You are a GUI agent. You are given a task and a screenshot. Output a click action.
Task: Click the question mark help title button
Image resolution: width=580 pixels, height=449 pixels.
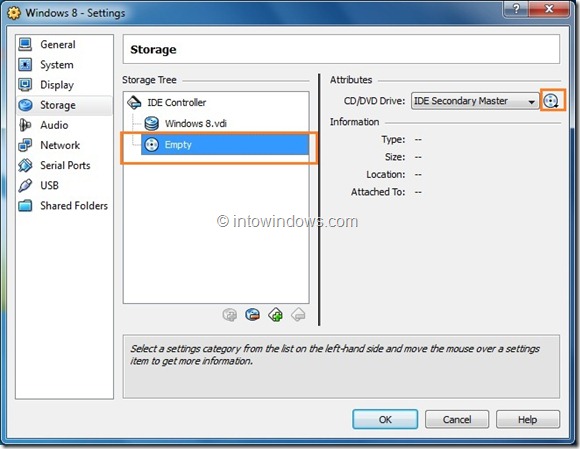(x=516, y=9)
